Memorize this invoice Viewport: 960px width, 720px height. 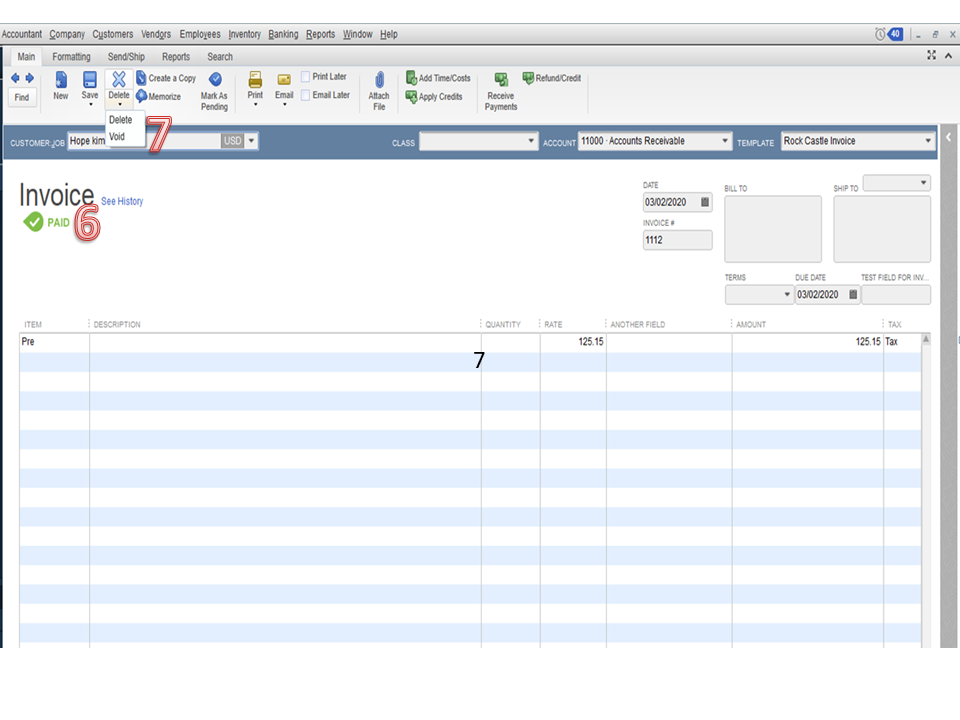(159, 97)
